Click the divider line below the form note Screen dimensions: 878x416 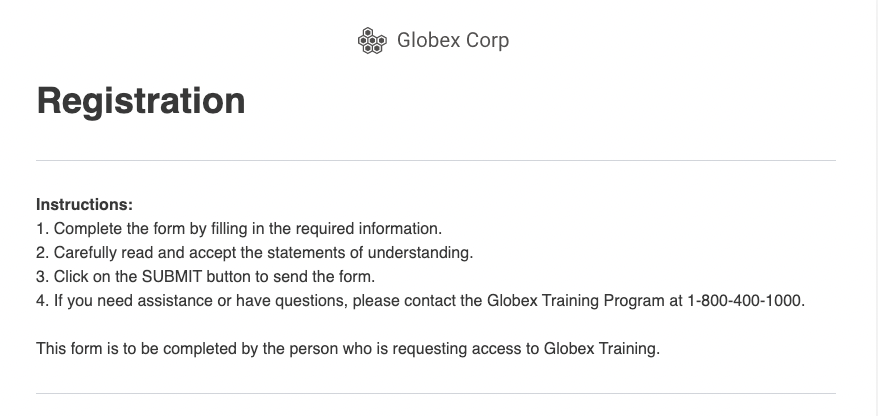tap(436, 394)
